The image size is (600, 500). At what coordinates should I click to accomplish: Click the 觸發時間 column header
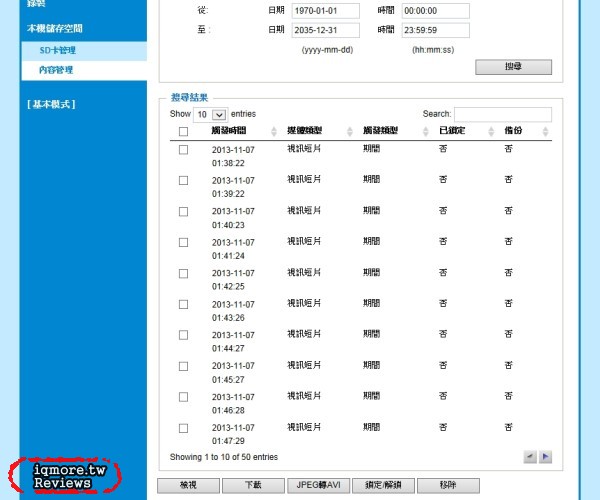tap(229, 131)
